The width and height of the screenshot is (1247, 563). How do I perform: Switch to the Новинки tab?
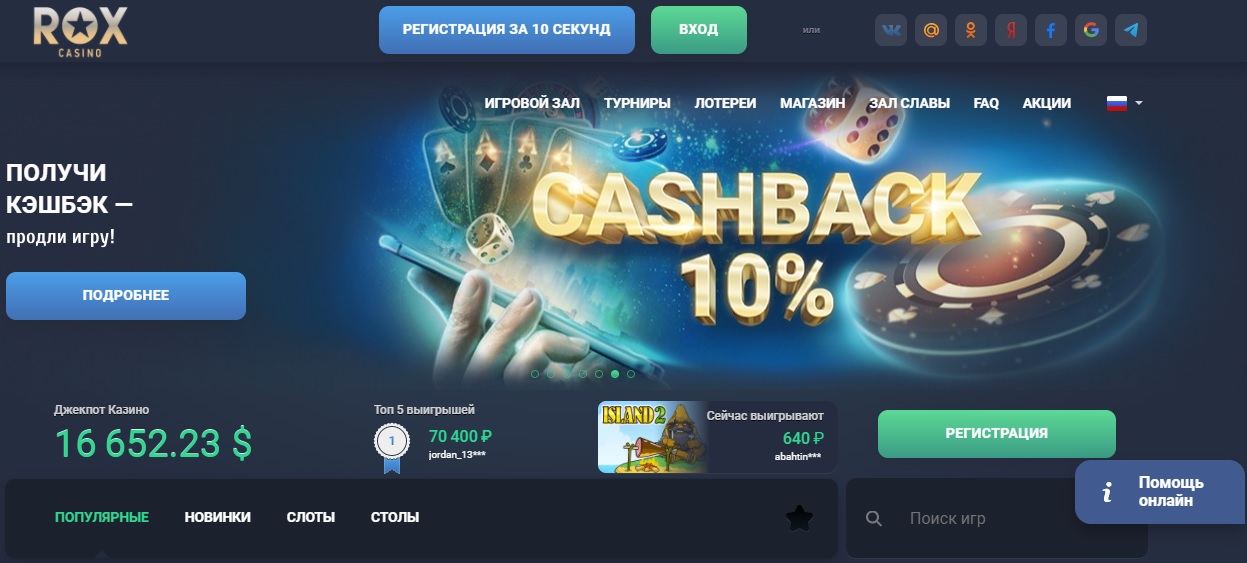(218, 517)
